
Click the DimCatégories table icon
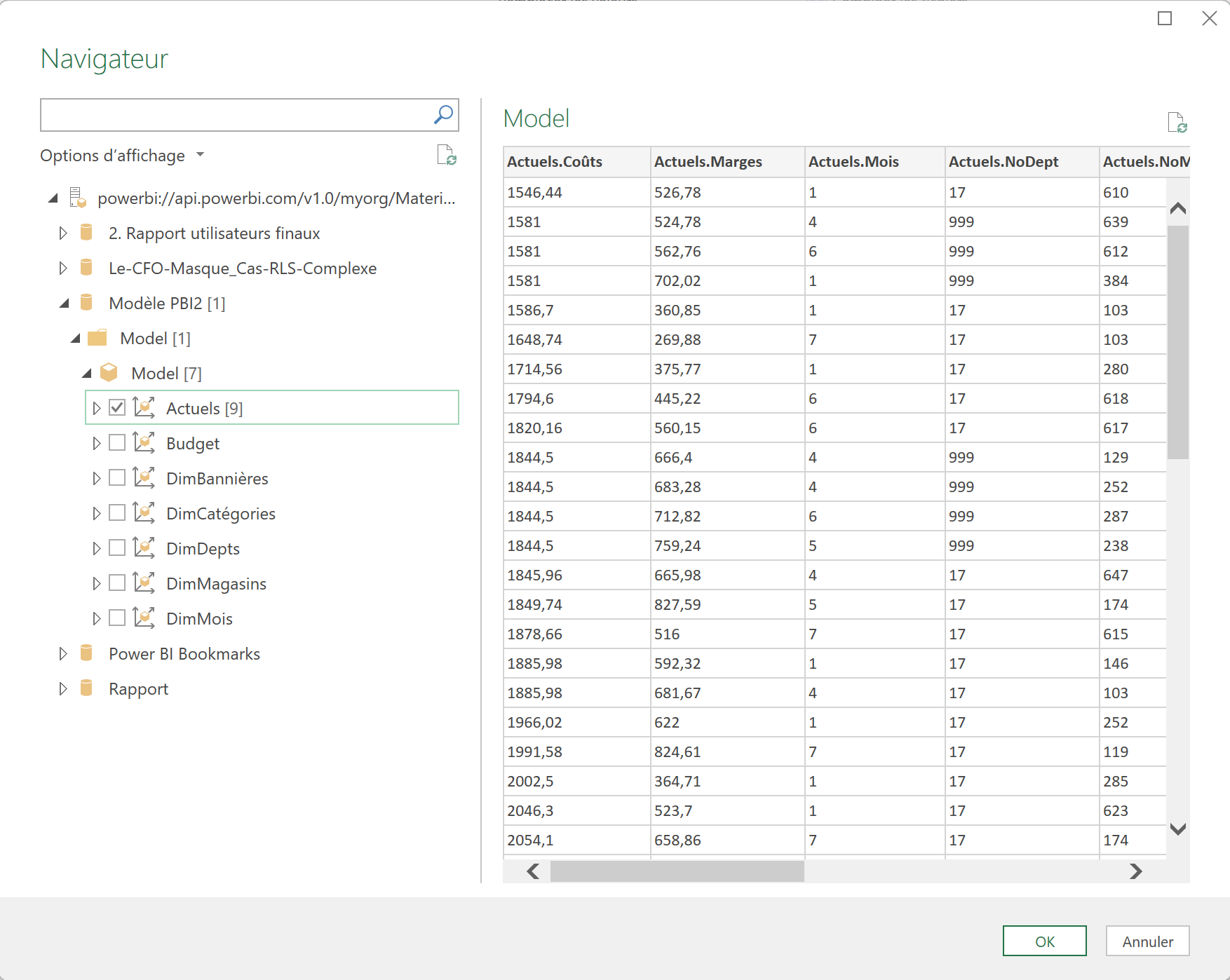point(144,512)
